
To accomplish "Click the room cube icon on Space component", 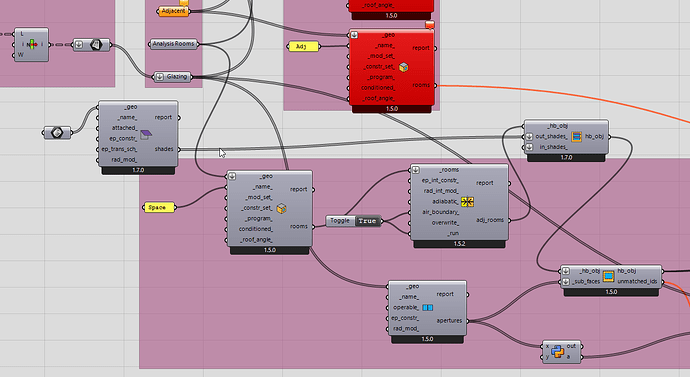I will (x=281, y=208).
